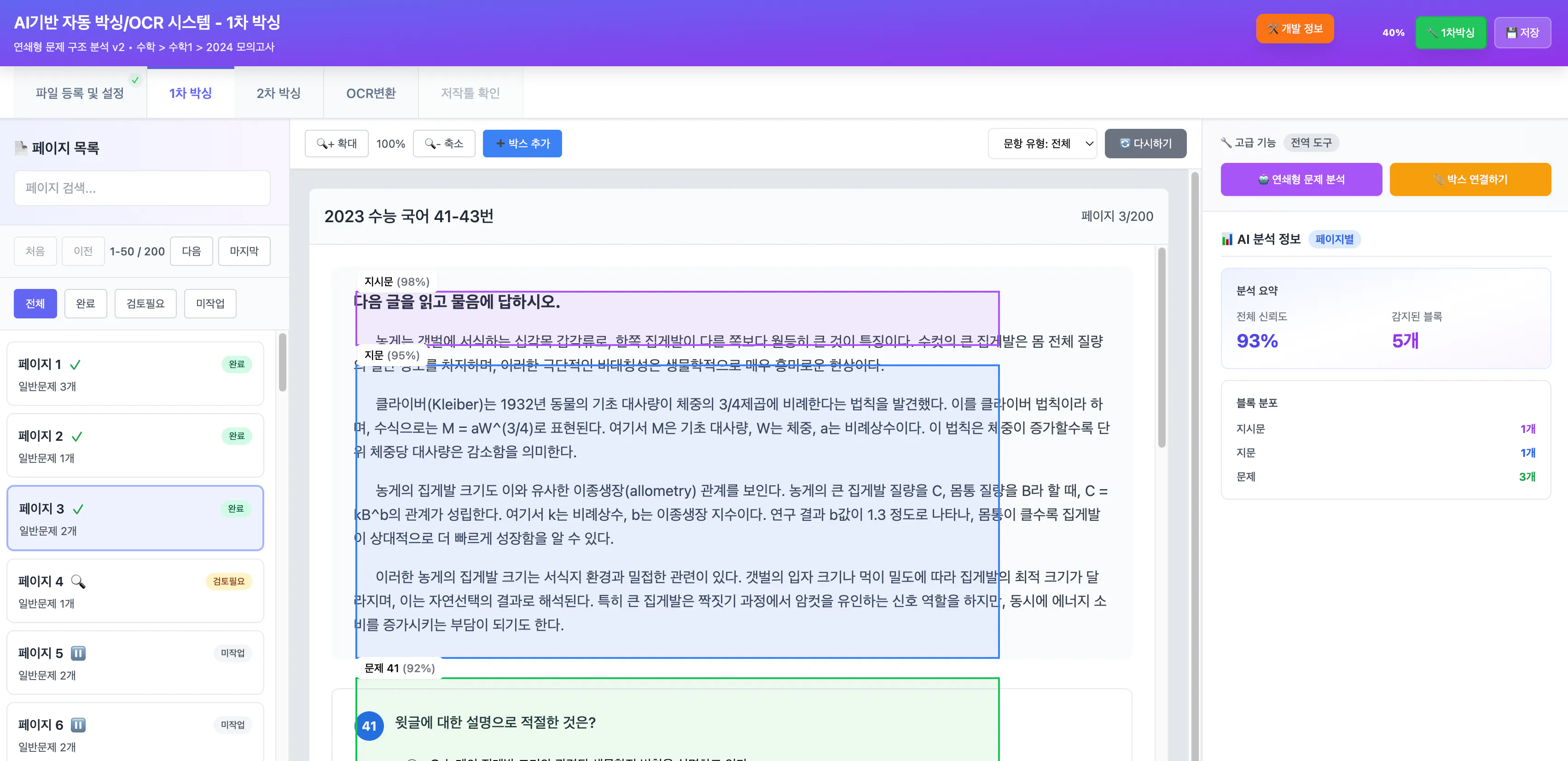1568x761 pixels.
Task: Click the 전역 도구 badge
Action: tap(1311, 142)
